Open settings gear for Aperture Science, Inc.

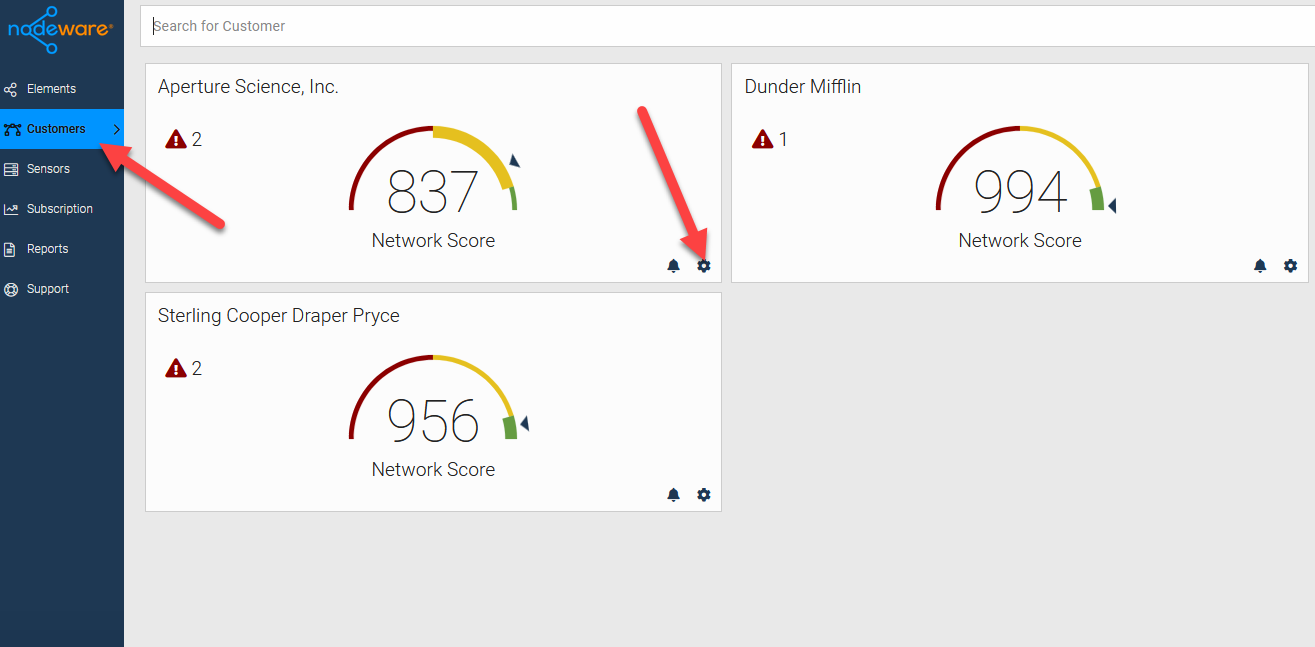point(704,266)
